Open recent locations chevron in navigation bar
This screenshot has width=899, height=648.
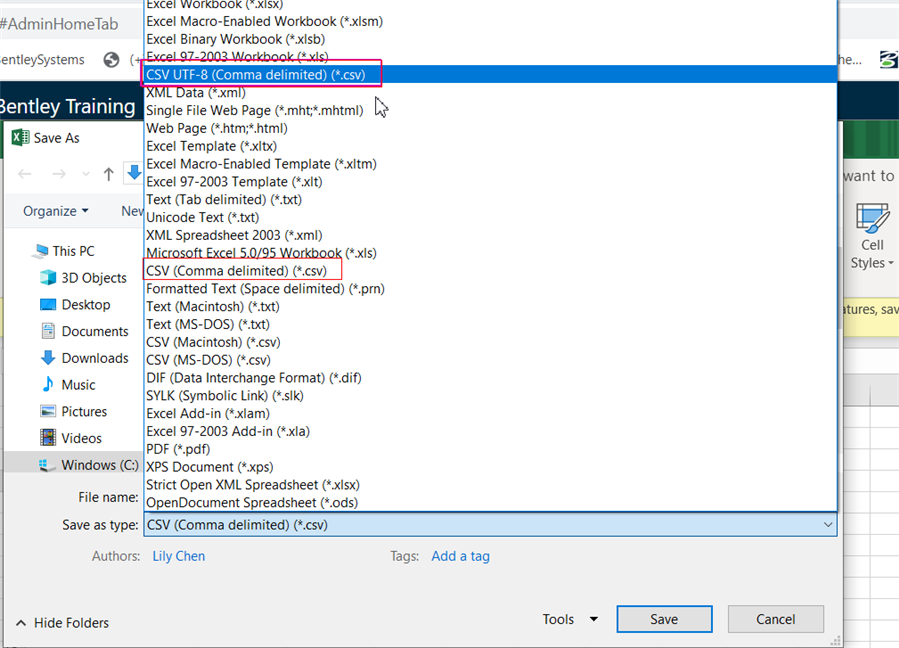tap(85, 174)
